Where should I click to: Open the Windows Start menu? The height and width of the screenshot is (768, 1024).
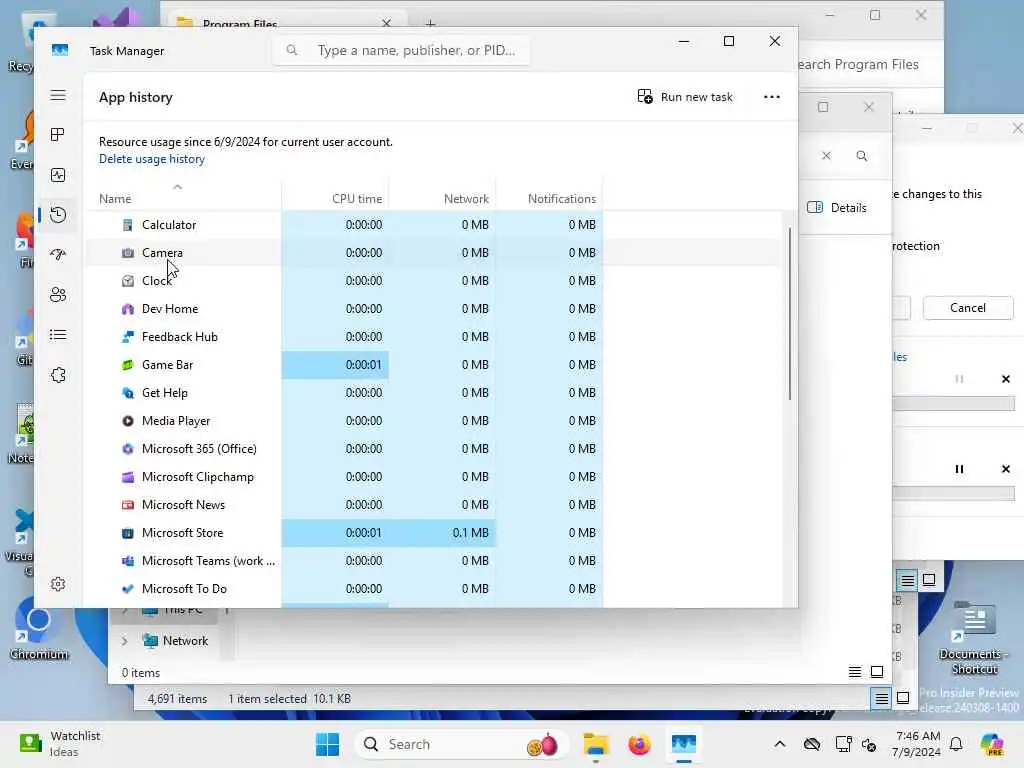click(x=327, y=744)
